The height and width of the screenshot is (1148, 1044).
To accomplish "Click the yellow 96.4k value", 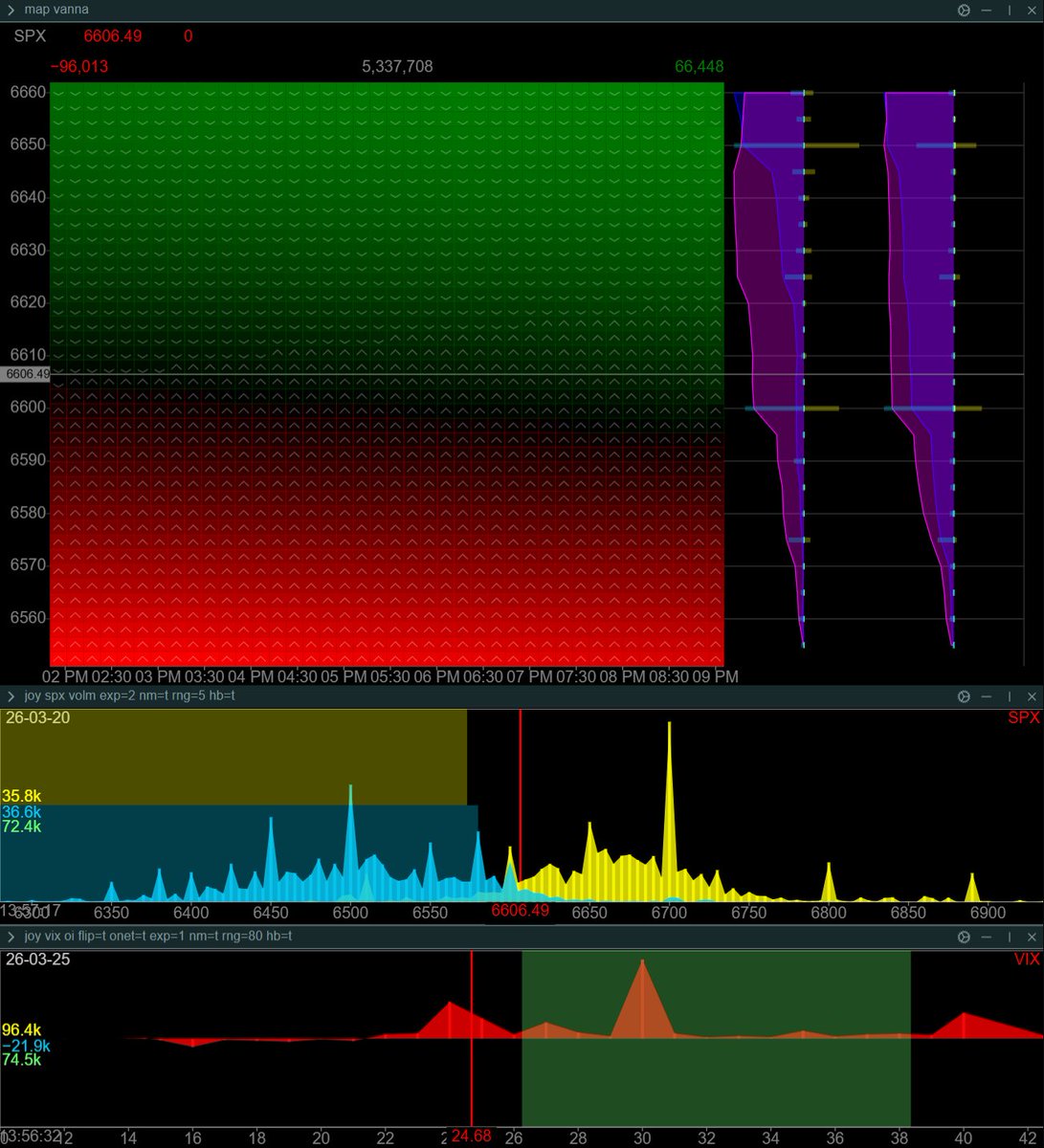I will (x=21, y=1030).
